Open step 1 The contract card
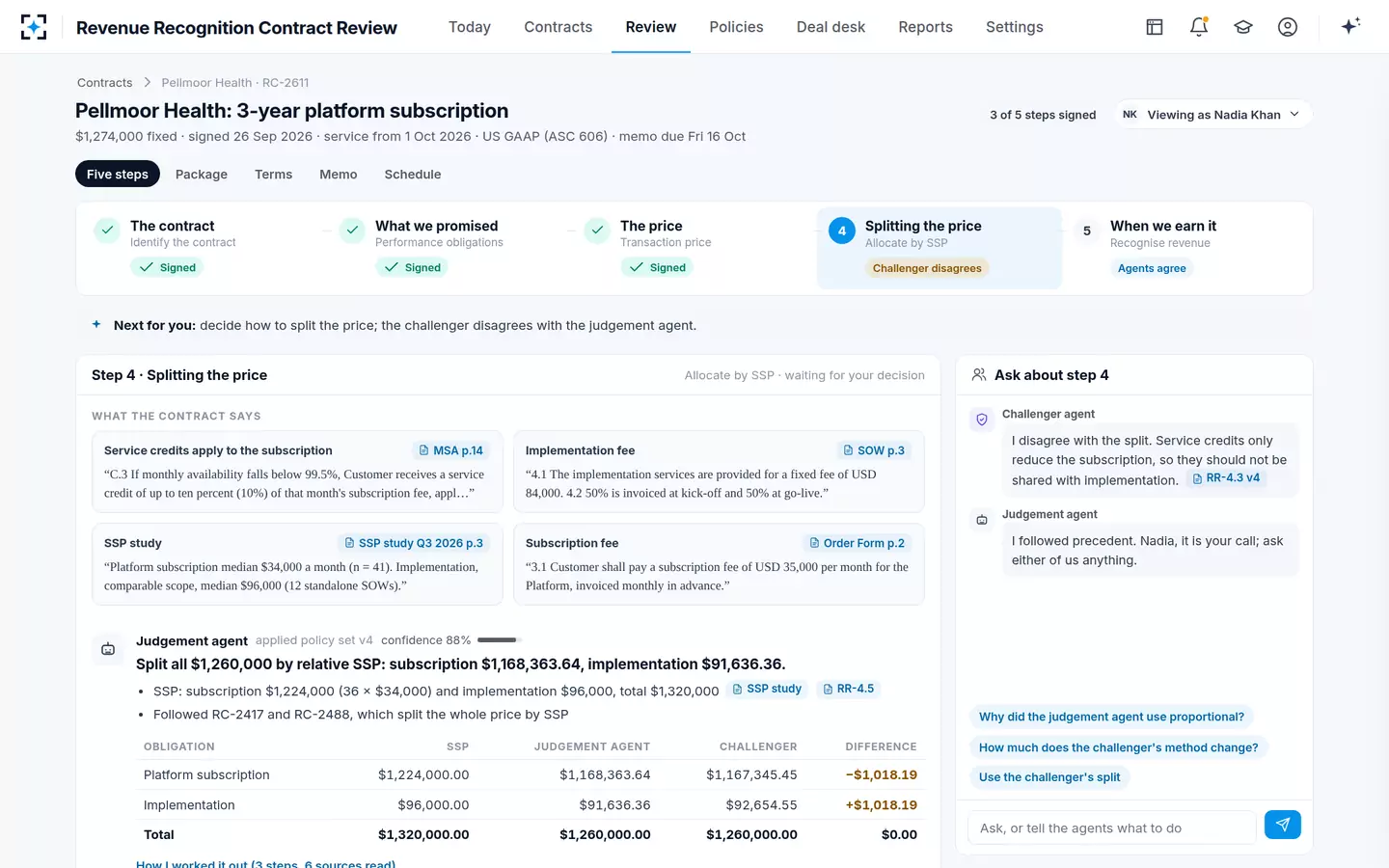1389x868 pixels. click(204, 248)
